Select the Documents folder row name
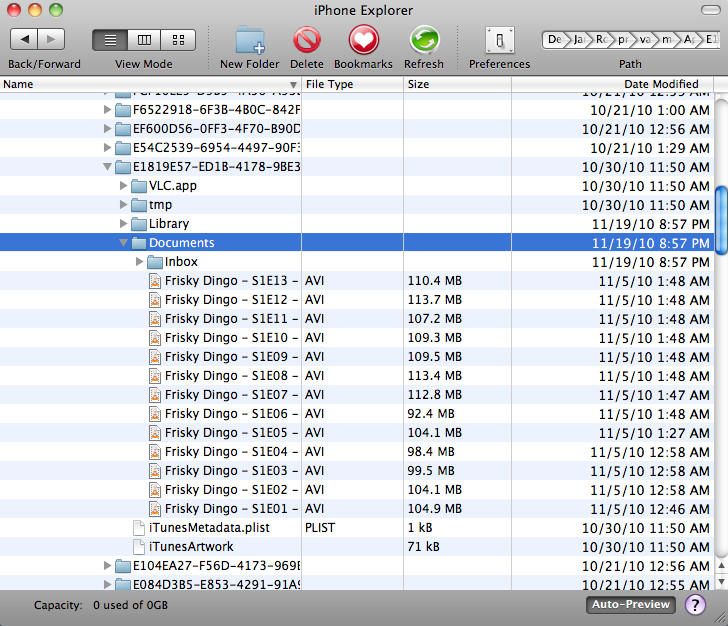This screenshot has width=728, height=626. [x=182, y=243]
